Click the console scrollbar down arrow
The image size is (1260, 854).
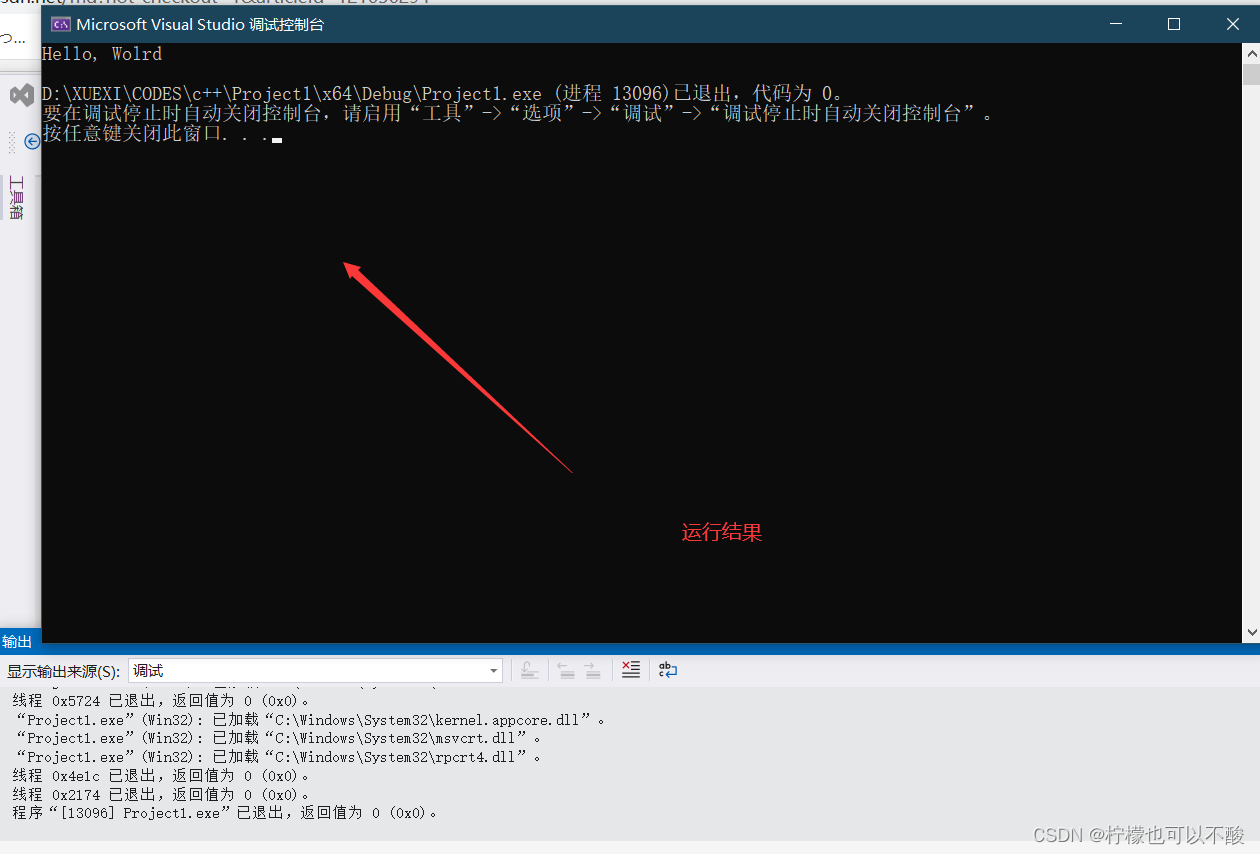1251,633
